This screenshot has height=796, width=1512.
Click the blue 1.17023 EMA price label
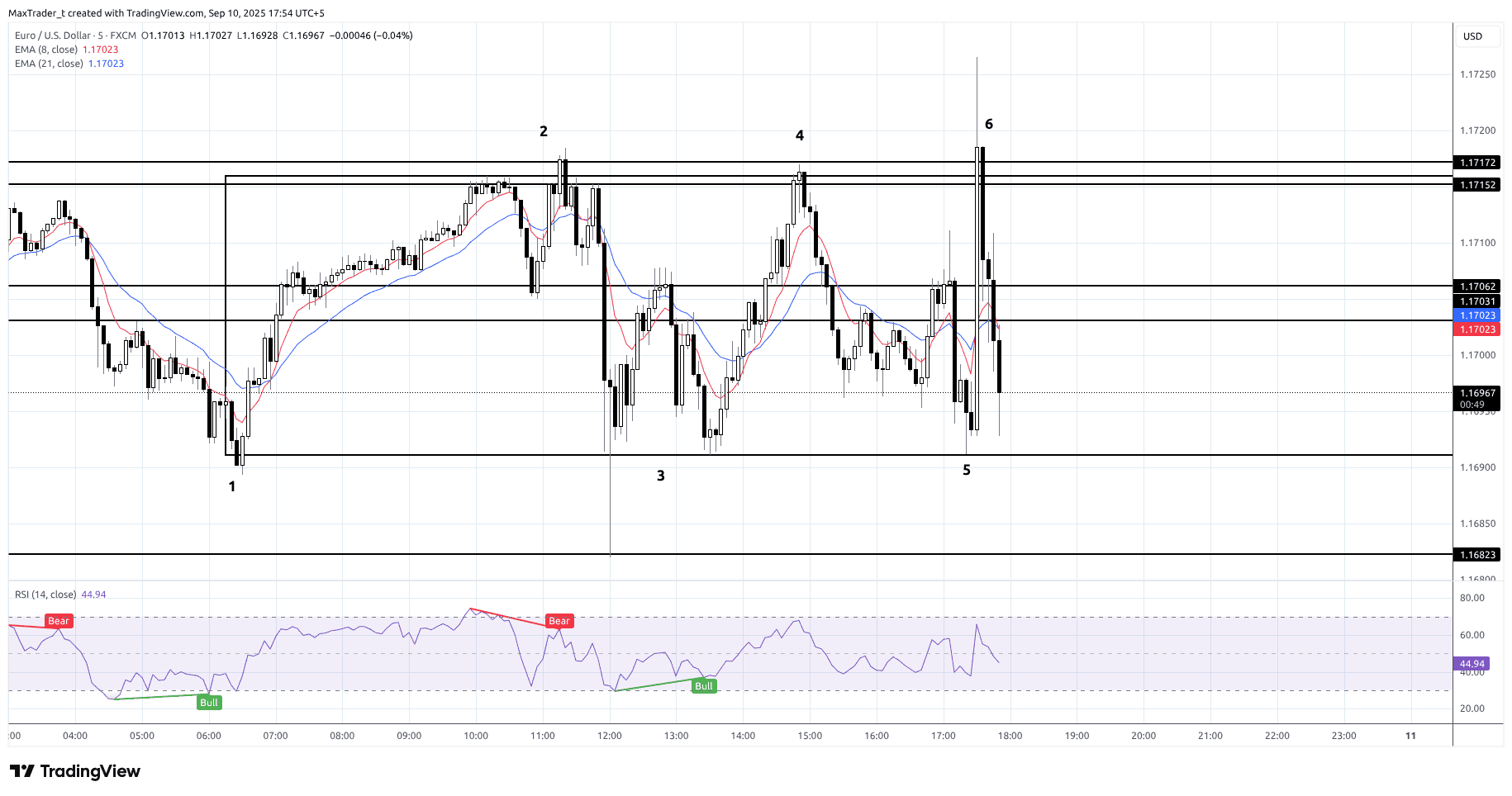1477,315
